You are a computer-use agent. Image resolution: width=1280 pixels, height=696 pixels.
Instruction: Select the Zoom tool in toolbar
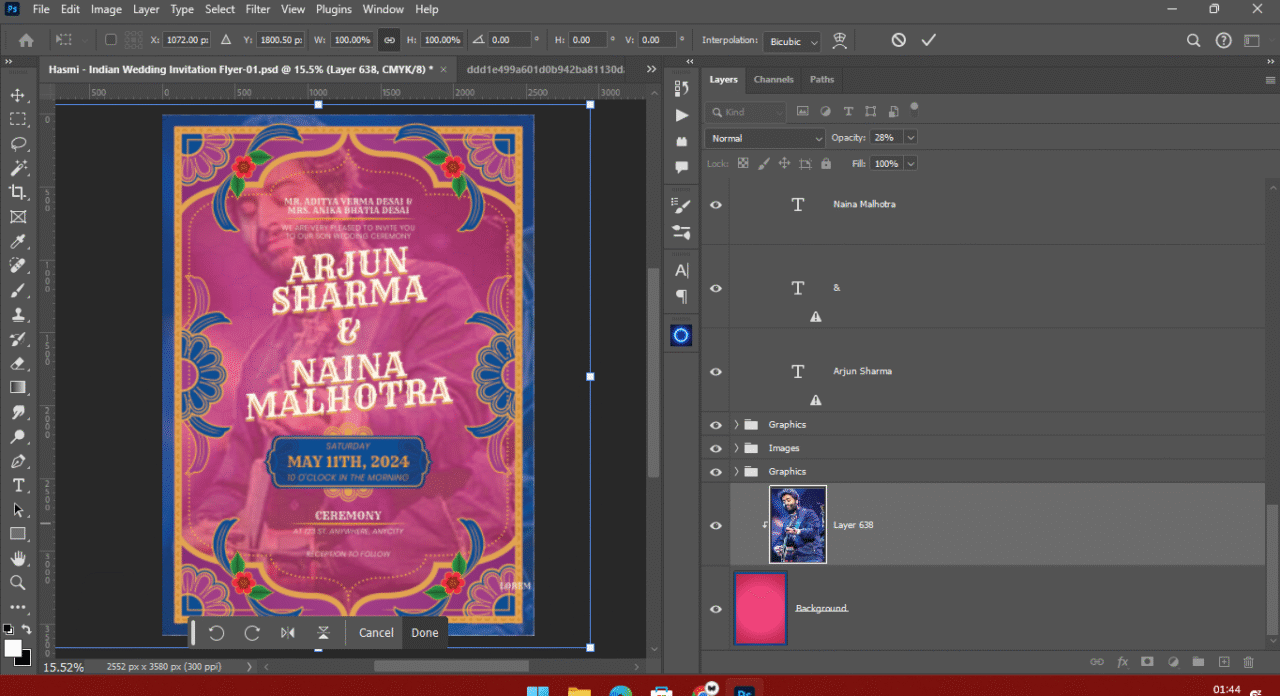tap(18, 582)
